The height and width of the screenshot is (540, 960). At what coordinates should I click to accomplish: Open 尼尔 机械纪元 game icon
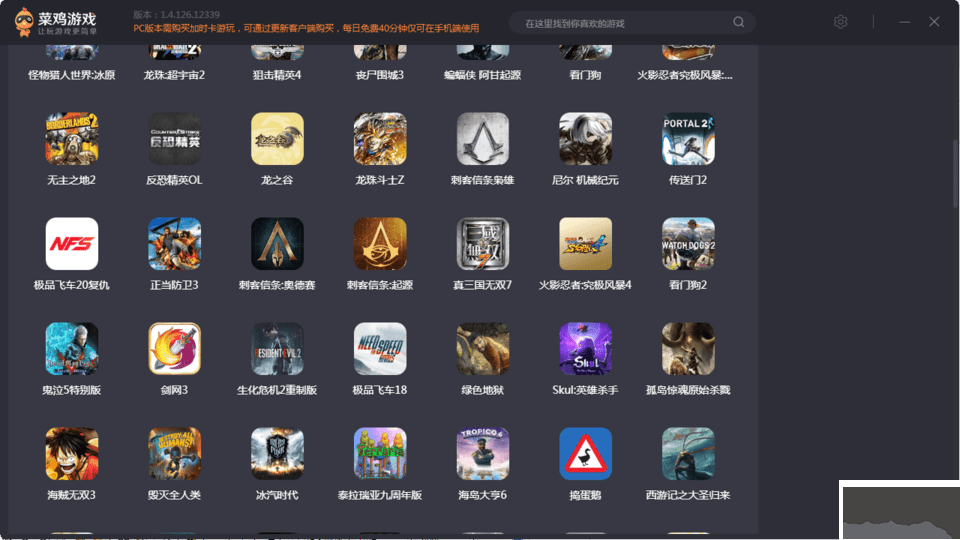pos(585,138)
